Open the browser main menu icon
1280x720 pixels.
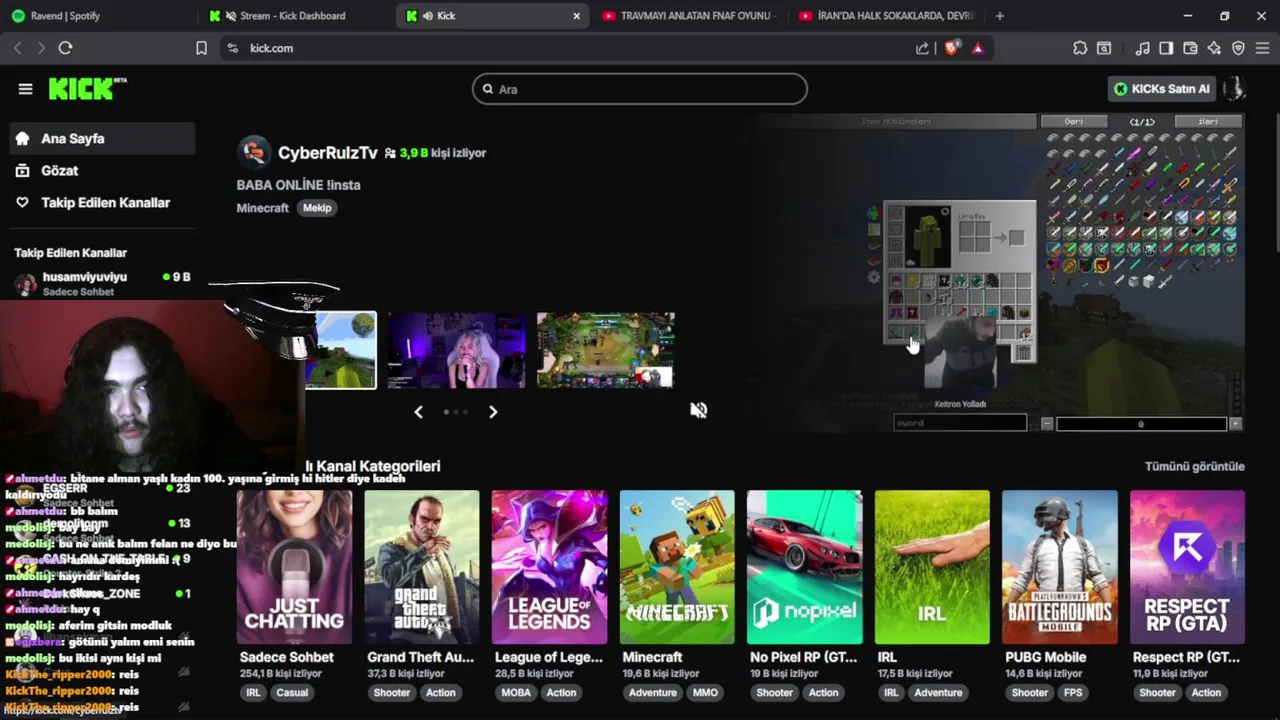(1262, 48)
